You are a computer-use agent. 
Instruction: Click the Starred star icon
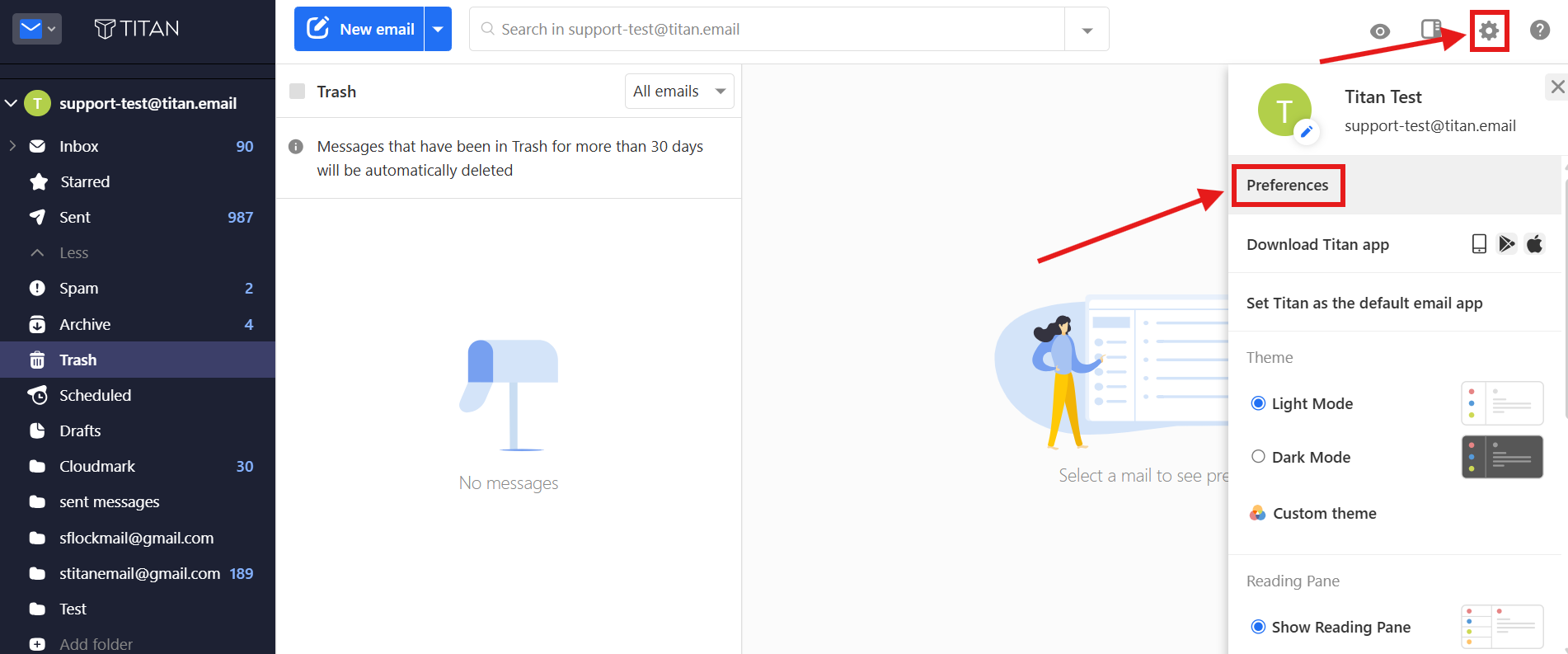[x=38, y=181]
